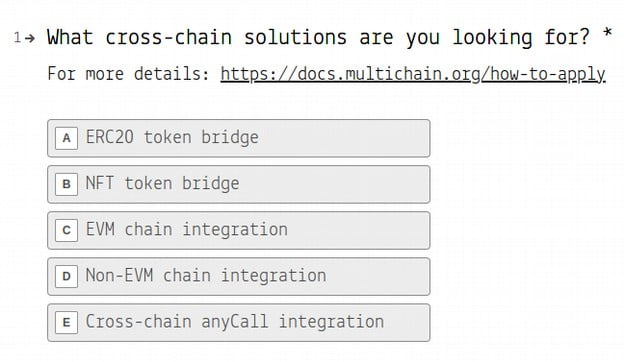
Task: Click the letter E key badge
Action: point(66,323)
